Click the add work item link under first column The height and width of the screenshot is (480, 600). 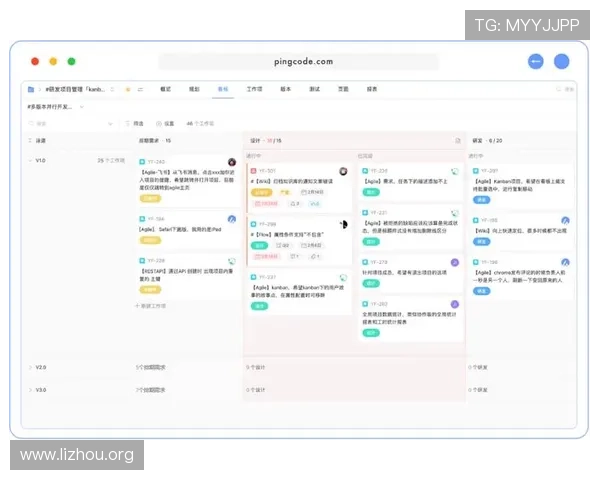(150, 306)
